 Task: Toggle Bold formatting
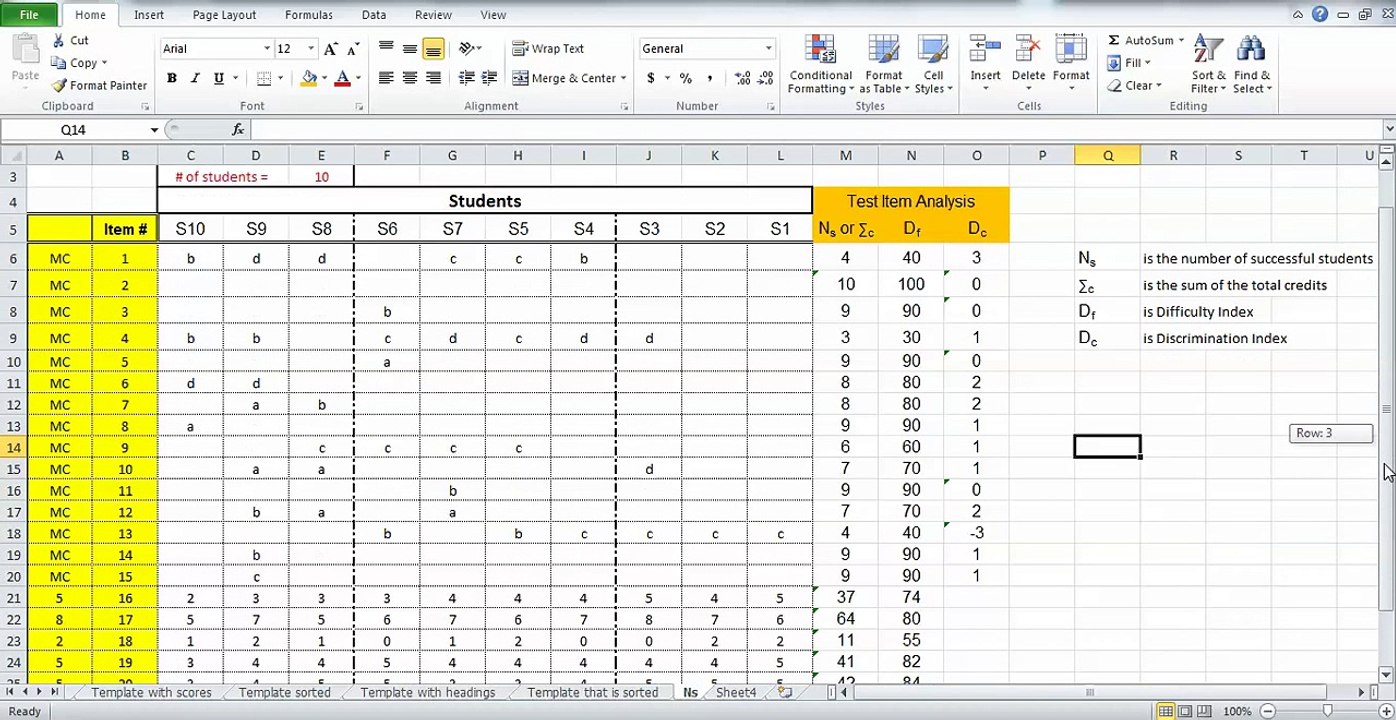[x=172, y=78]
